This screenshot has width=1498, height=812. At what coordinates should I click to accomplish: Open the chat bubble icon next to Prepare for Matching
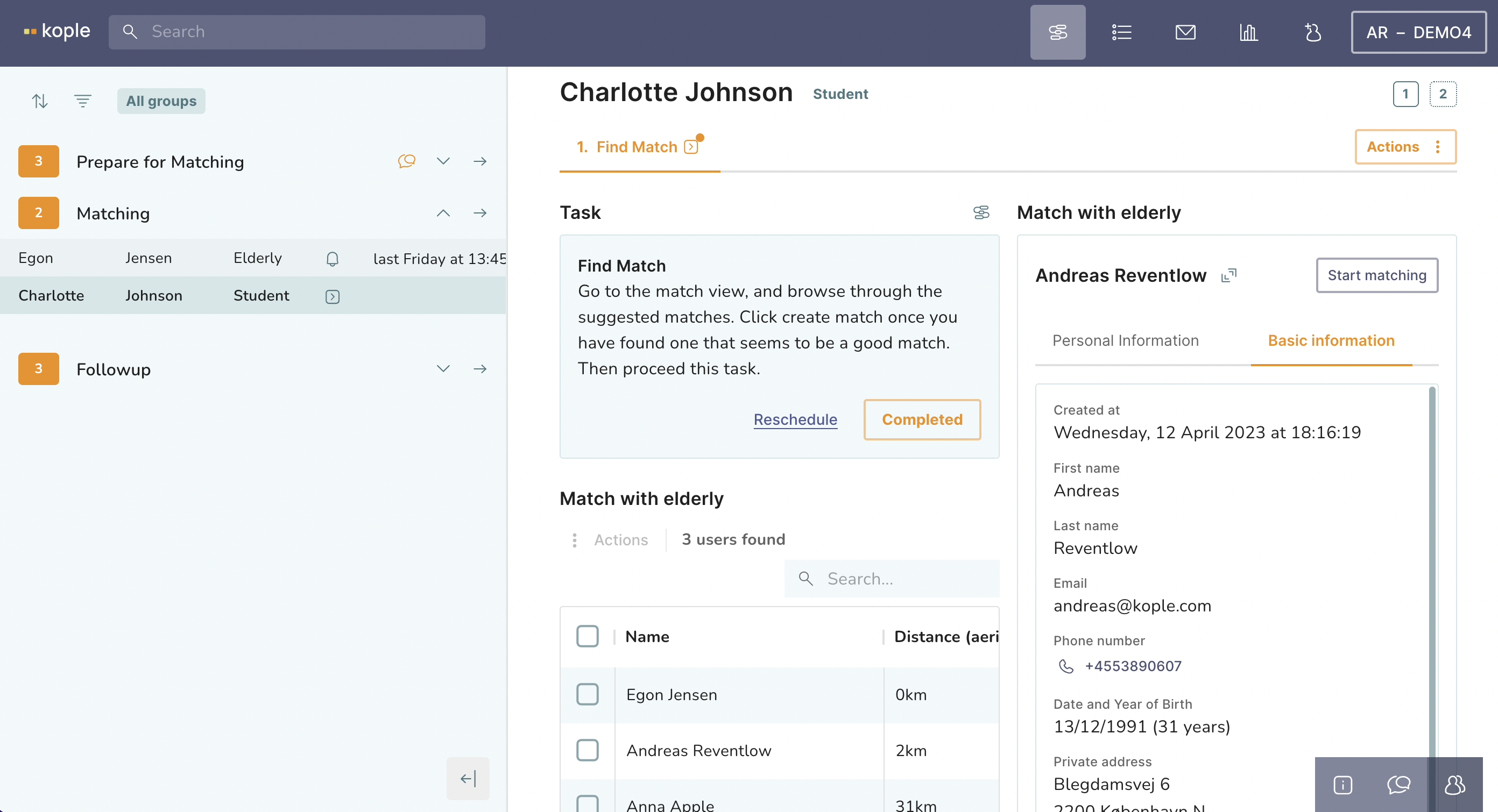pos(406,161)
